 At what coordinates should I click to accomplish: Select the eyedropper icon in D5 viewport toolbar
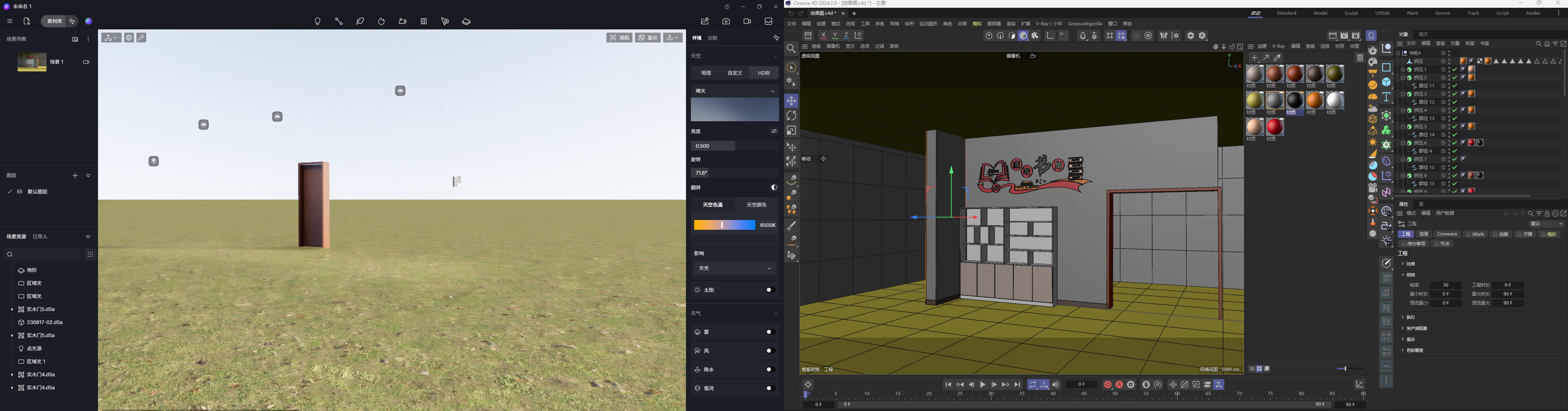(x=141, y=38)
